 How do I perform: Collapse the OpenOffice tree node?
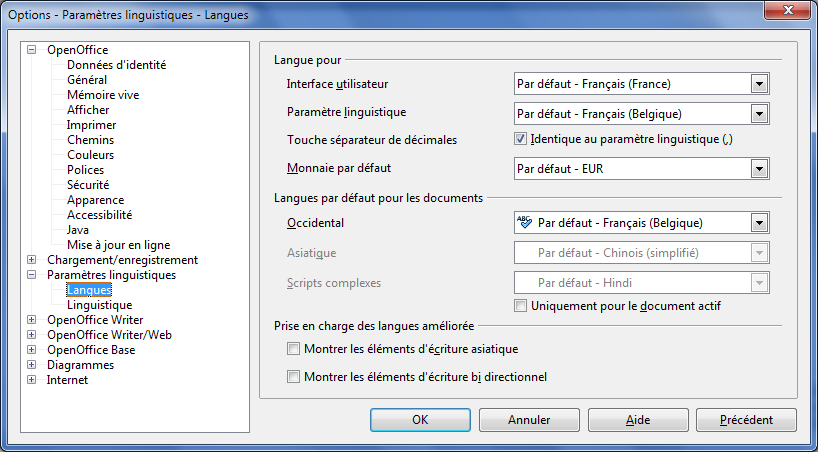click(x=32, y=50)
